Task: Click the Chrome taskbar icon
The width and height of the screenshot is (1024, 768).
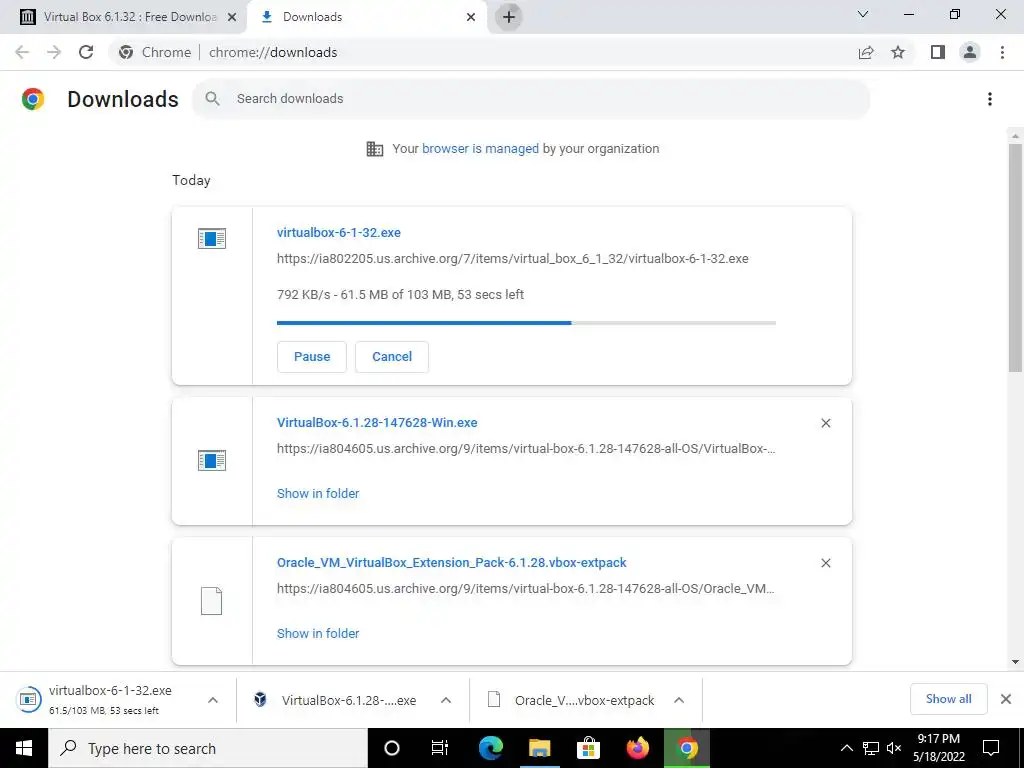Action: 687,748
